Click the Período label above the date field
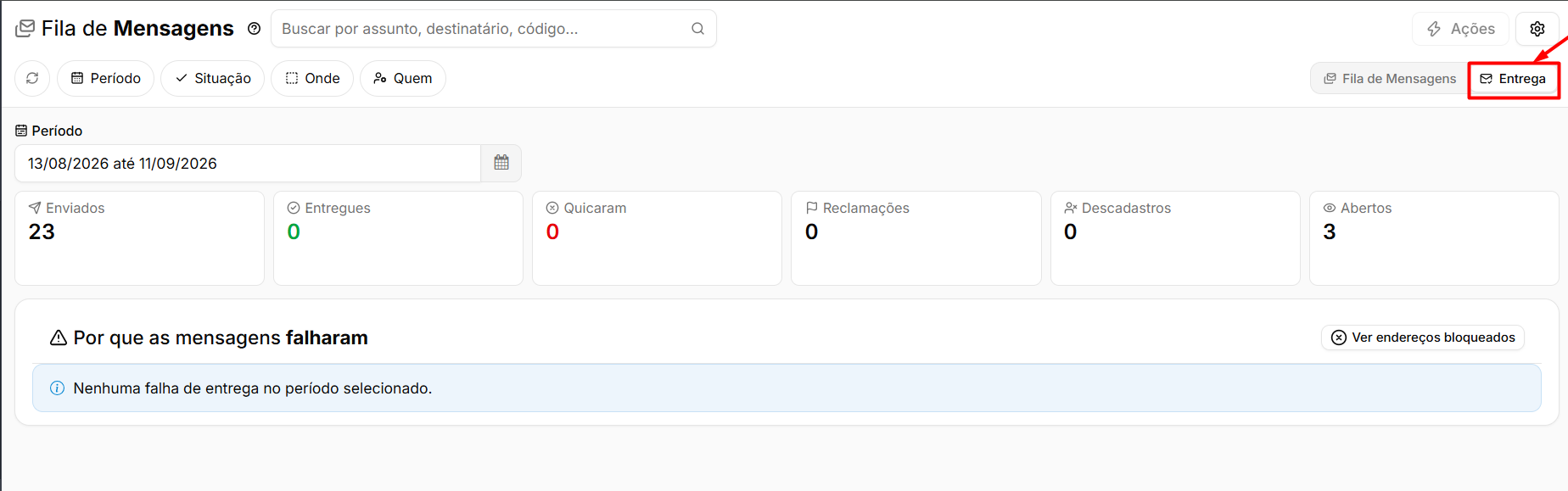Viewport: 1568px width, 491px height. [57, 131]
